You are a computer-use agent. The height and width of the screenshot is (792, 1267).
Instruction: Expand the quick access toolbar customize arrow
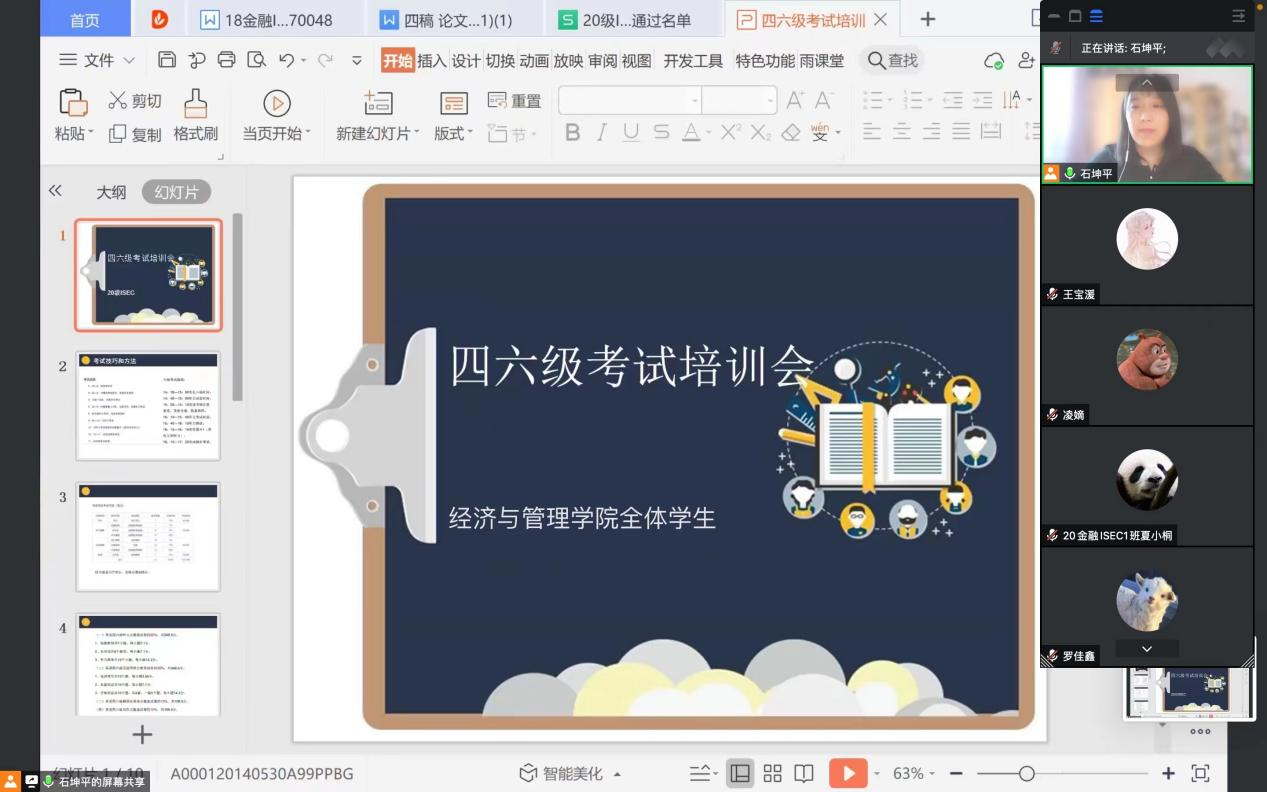click(x=357, y=60)
